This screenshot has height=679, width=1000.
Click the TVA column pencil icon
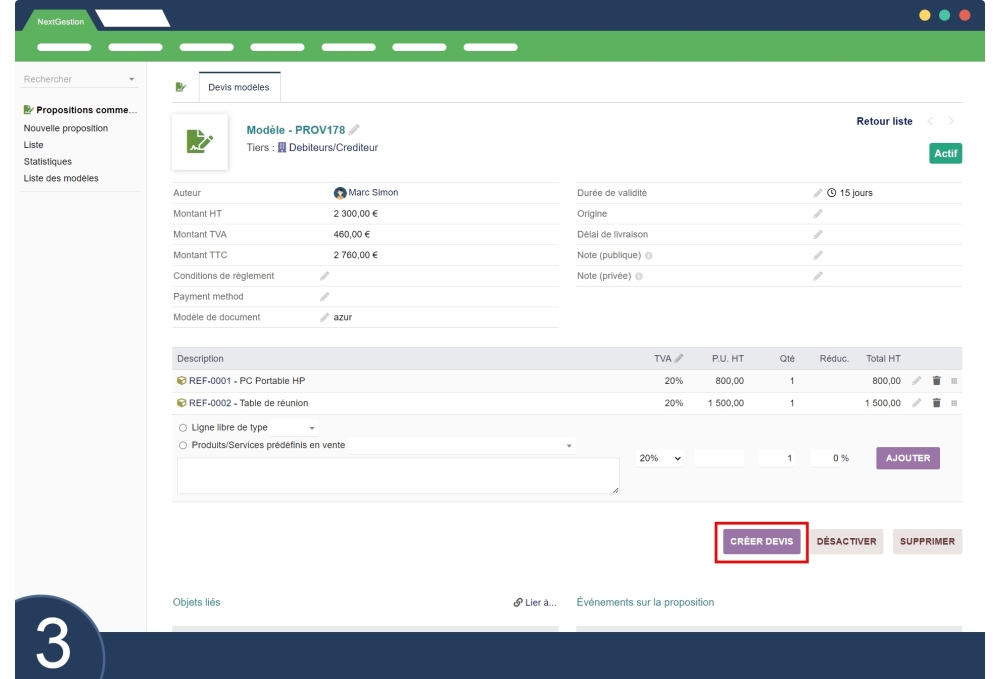click(x=680, y=358)
